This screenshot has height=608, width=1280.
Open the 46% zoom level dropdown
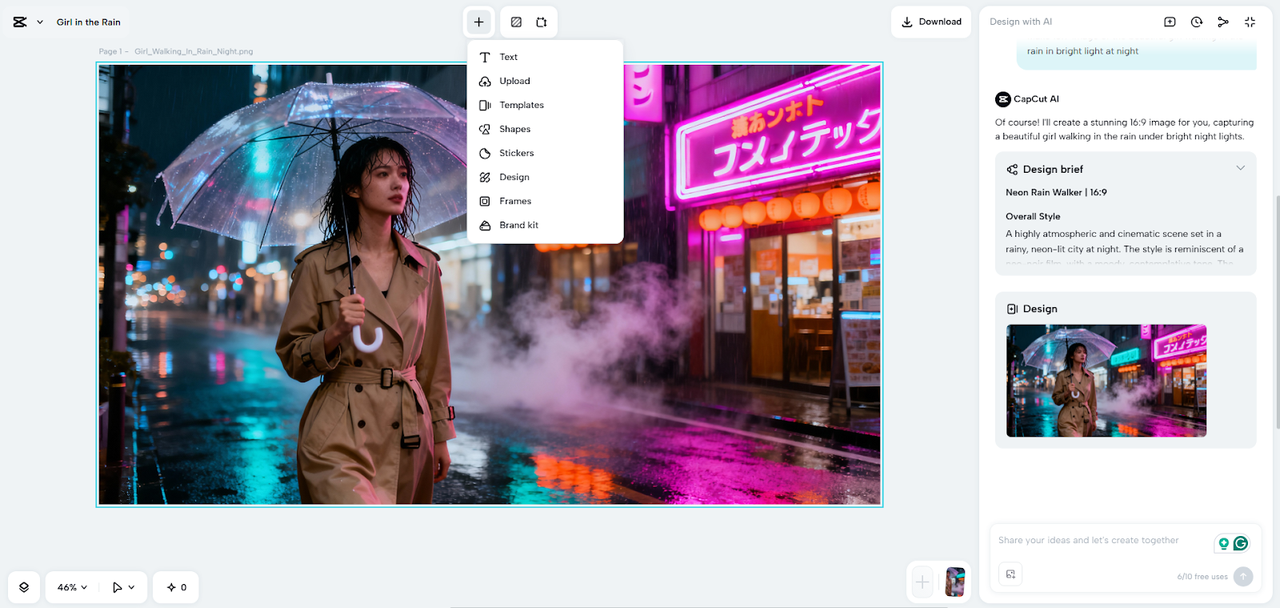pyautogui.click(x=72, y=587)
